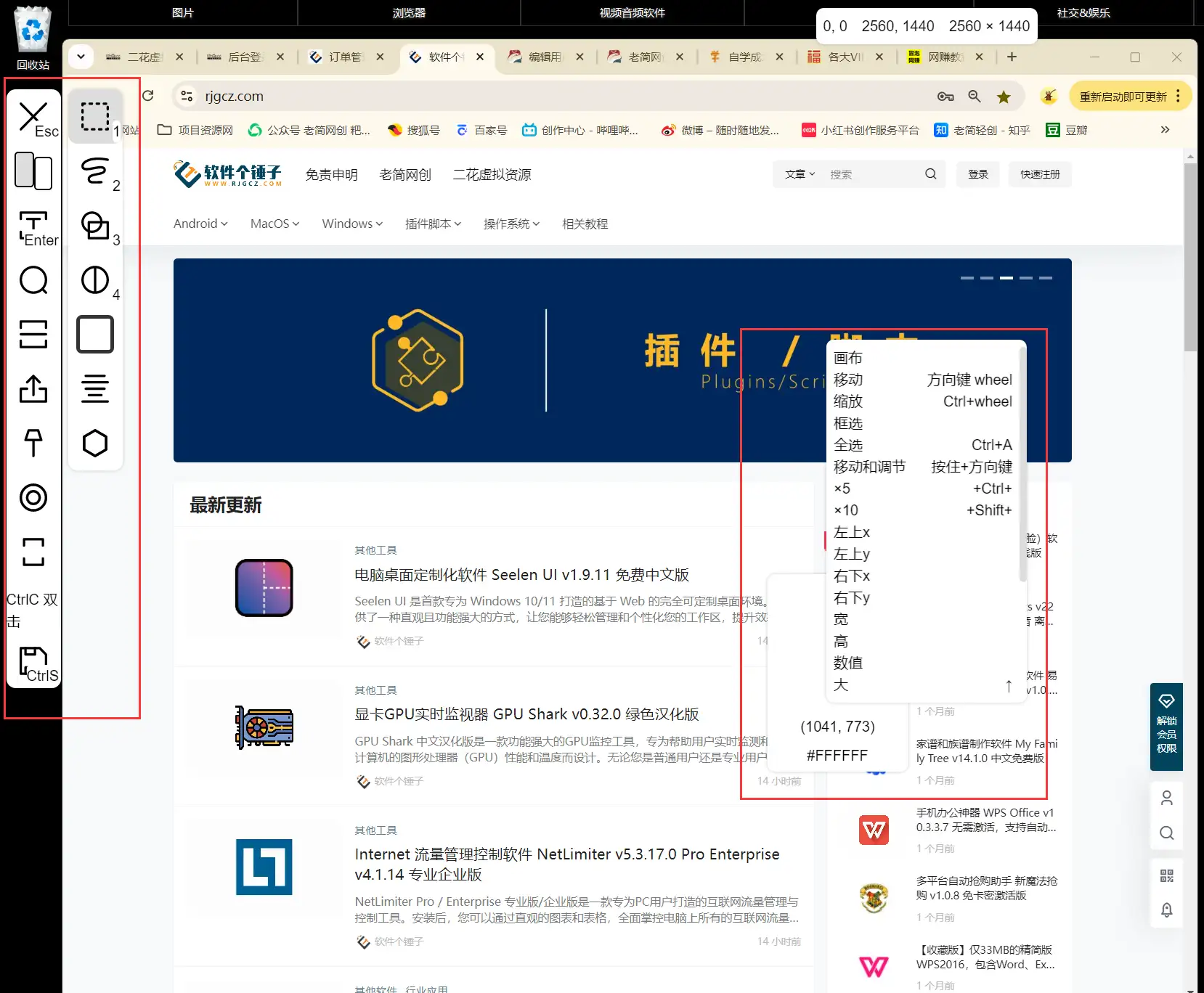Viewport: 1204px width, 993px height.
Task: Switch to the 自学成 browser tab
Action: point(745,57)
